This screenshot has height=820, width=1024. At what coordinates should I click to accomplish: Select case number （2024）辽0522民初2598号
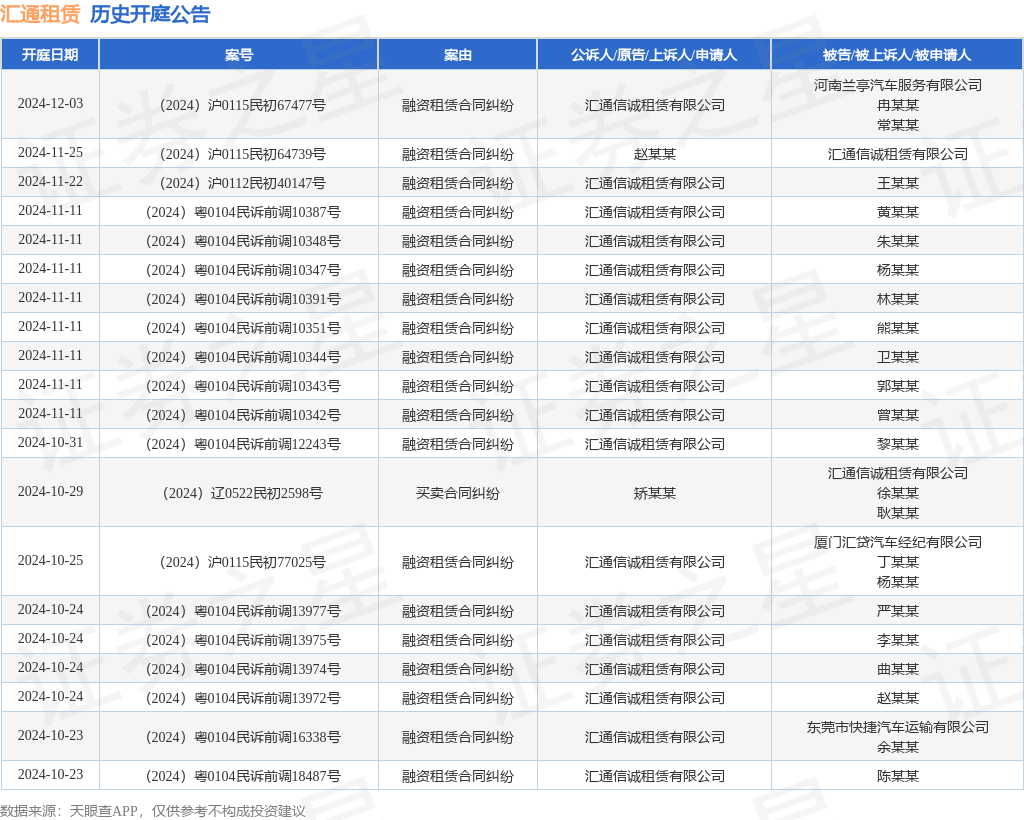[239, 492]
